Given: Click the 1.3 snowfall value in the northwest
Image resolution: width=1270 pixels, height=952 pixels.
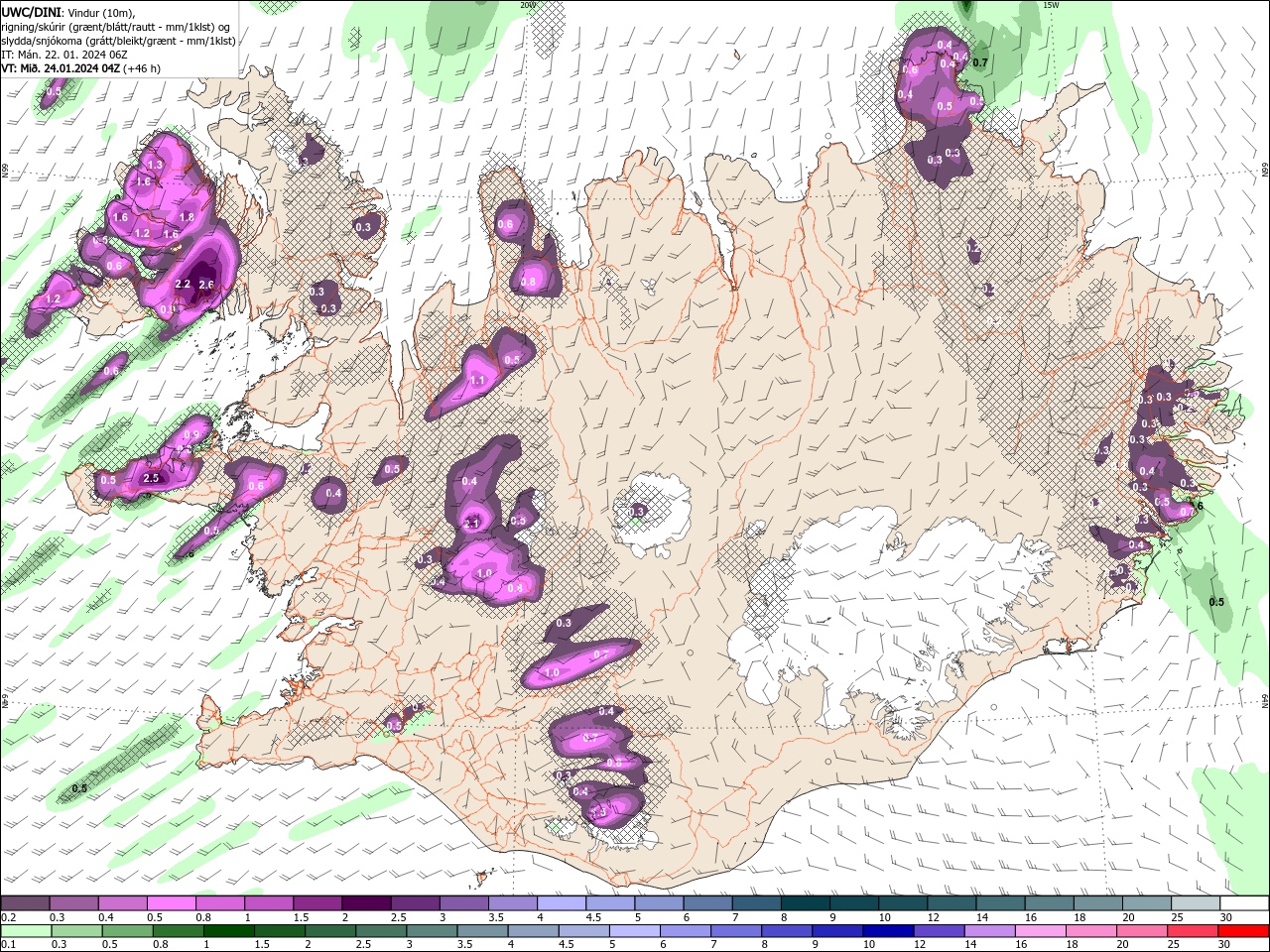Looking at the screenshot, I should (155, 165).
